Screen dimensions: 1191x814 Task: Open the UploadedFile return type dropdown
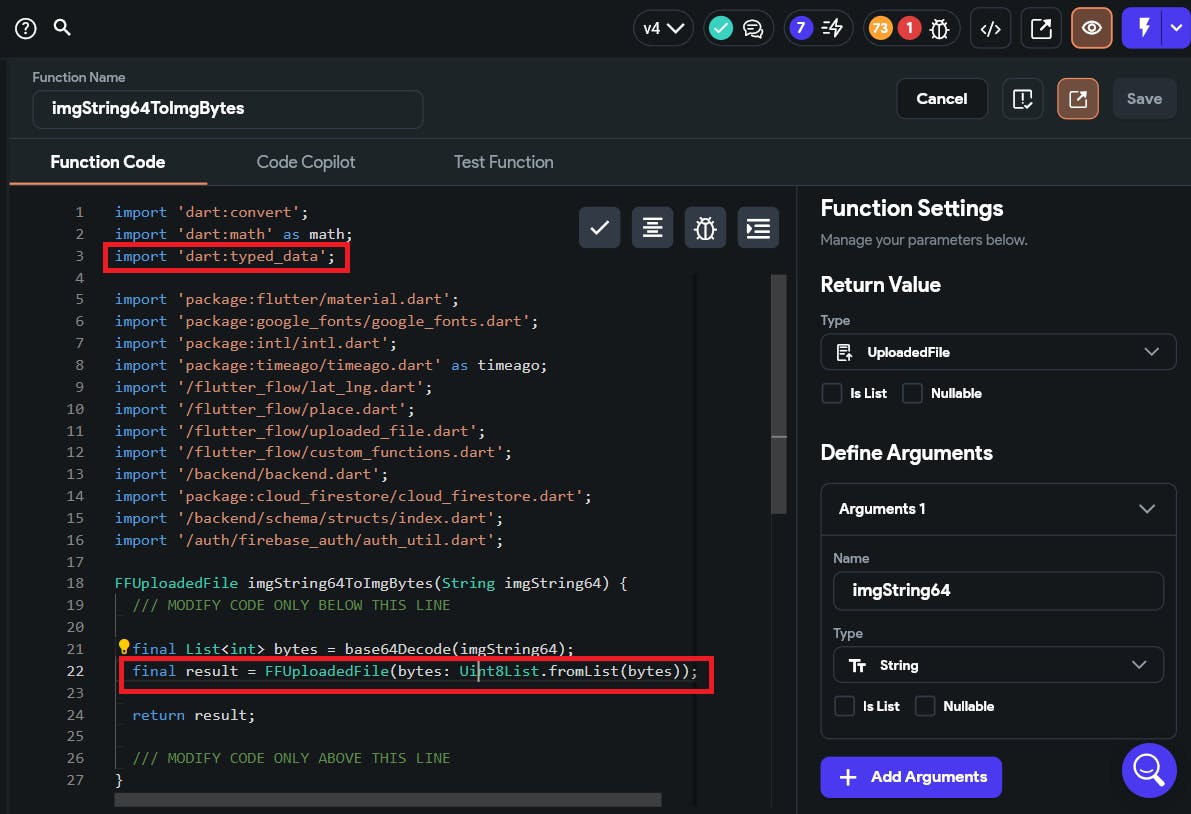(x=998, y=352)
